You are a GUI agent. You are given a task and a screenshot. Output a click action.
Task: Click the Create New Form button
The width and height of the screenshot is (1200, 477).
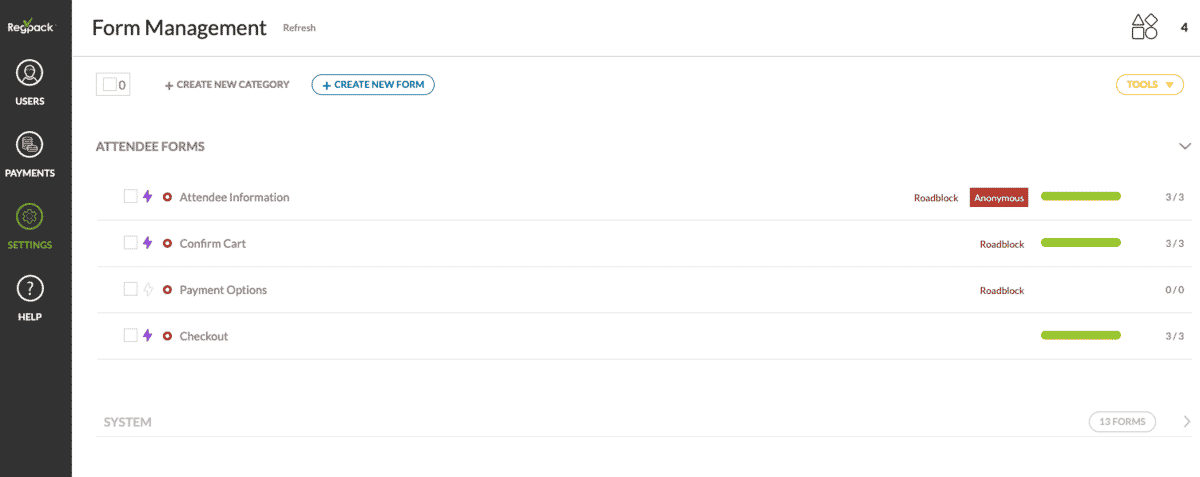(x=373, y=85)
